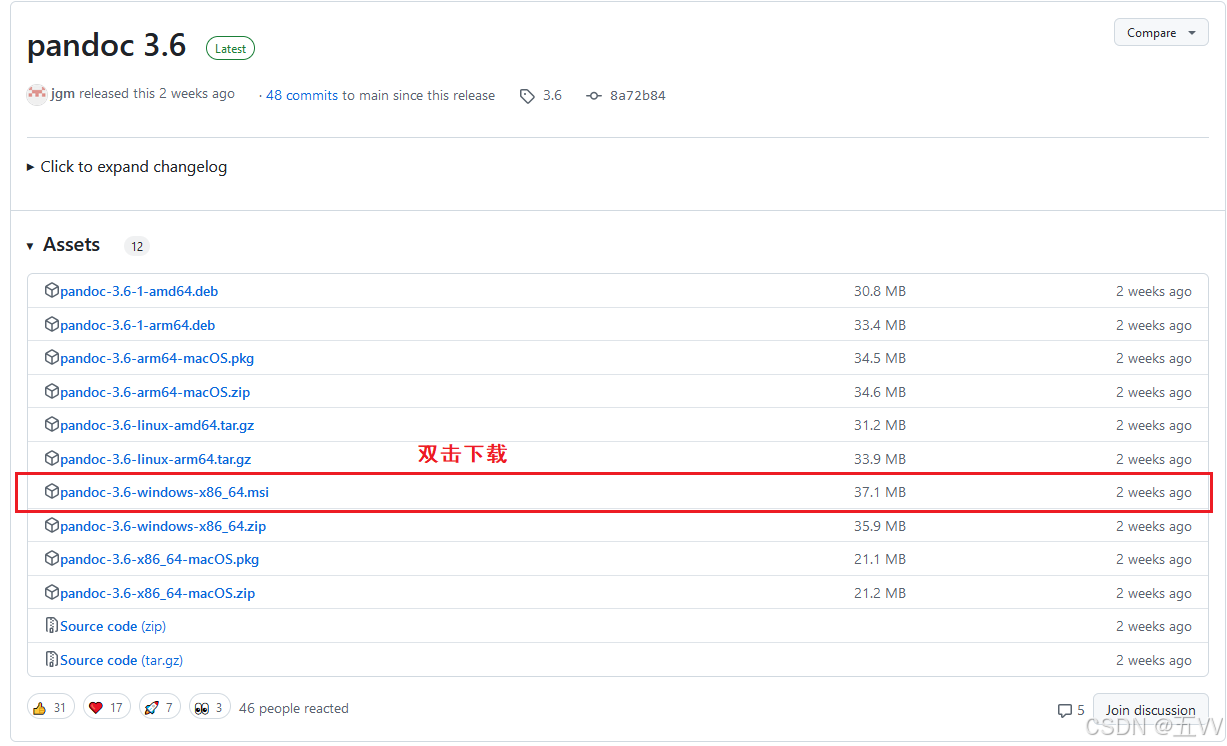
Task: Collapse the Assets section
Action: click(x=31, y=246)
